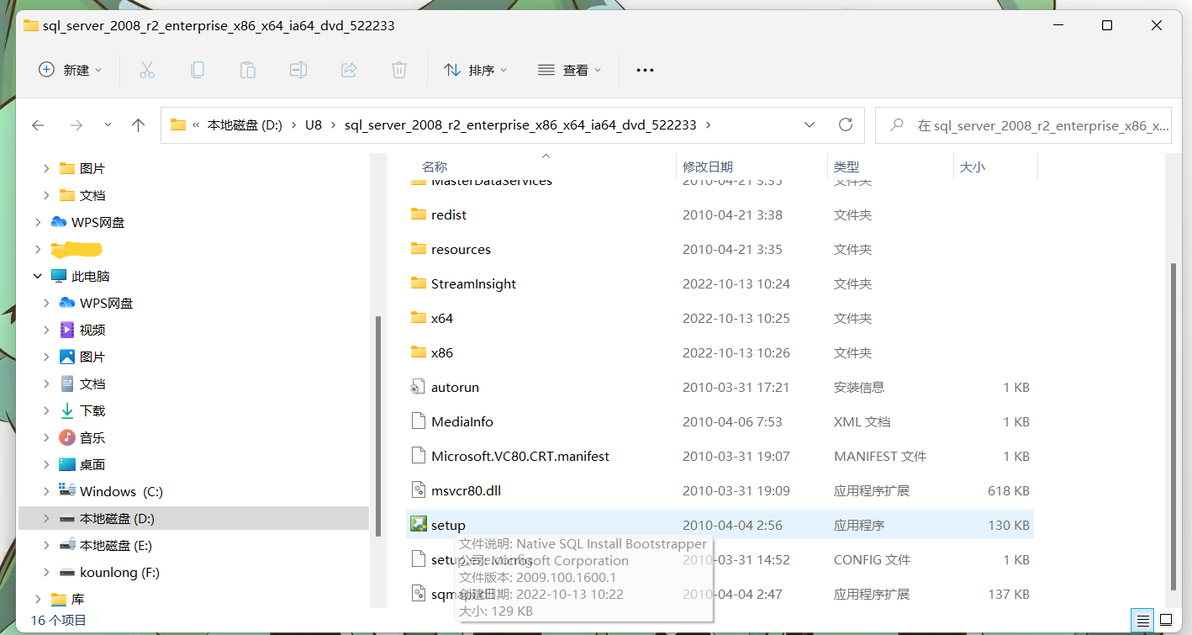Image resolution: width=1192 pixels, height=635 pixels.
Task: Click the XML 文档 type cell
Action: pyautogui.click(x=861, y=421)
